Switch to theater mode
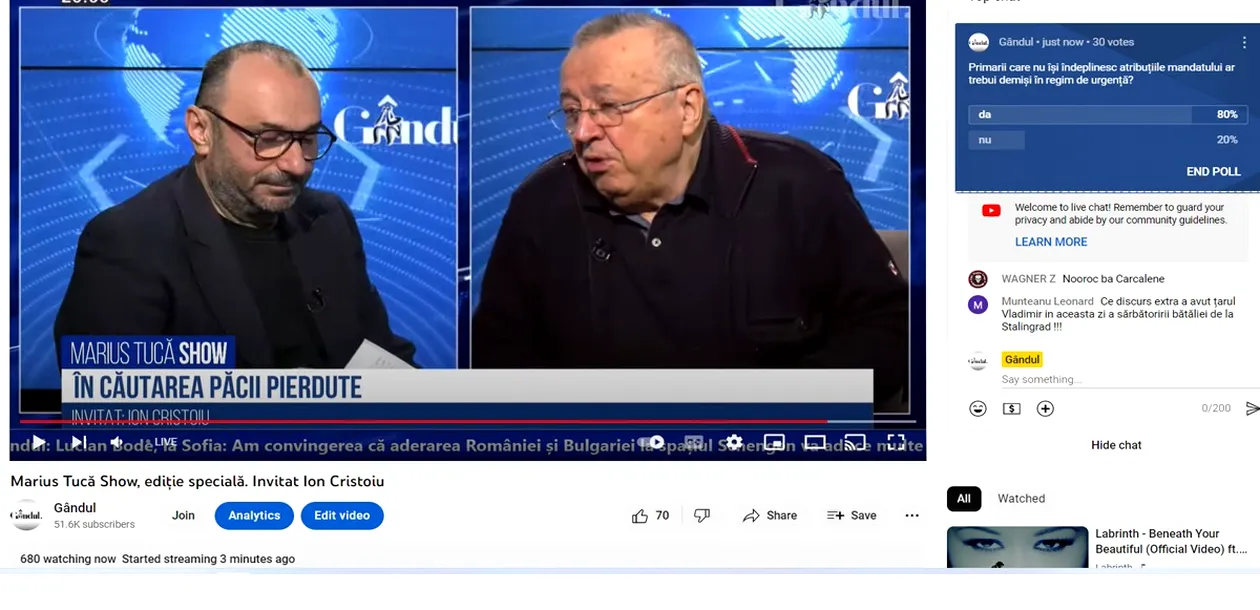Viewport: 1260px width, 610px height. coord(815,442)
